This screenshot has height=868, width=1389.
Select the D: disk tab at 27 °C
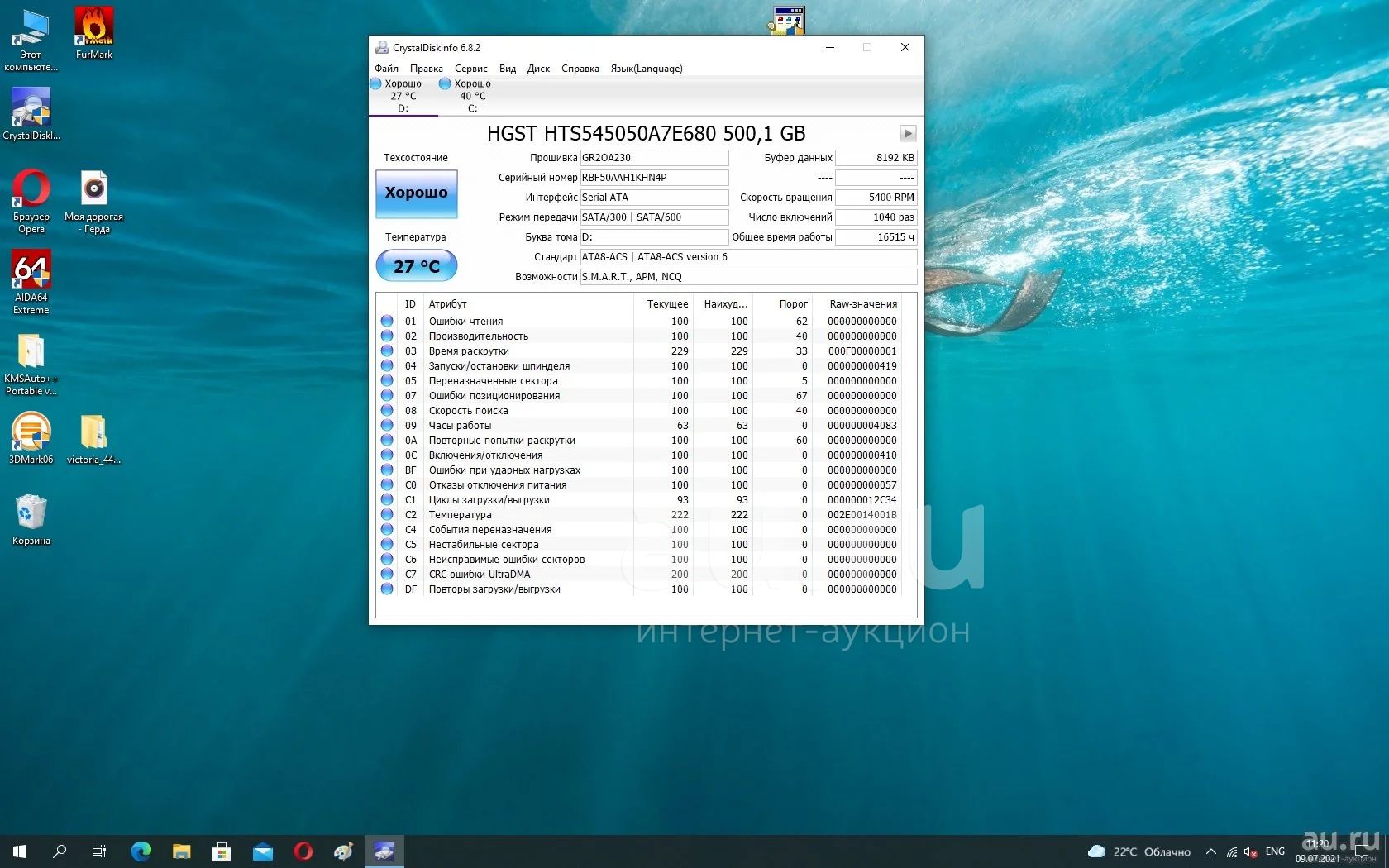tap(403, 96)
